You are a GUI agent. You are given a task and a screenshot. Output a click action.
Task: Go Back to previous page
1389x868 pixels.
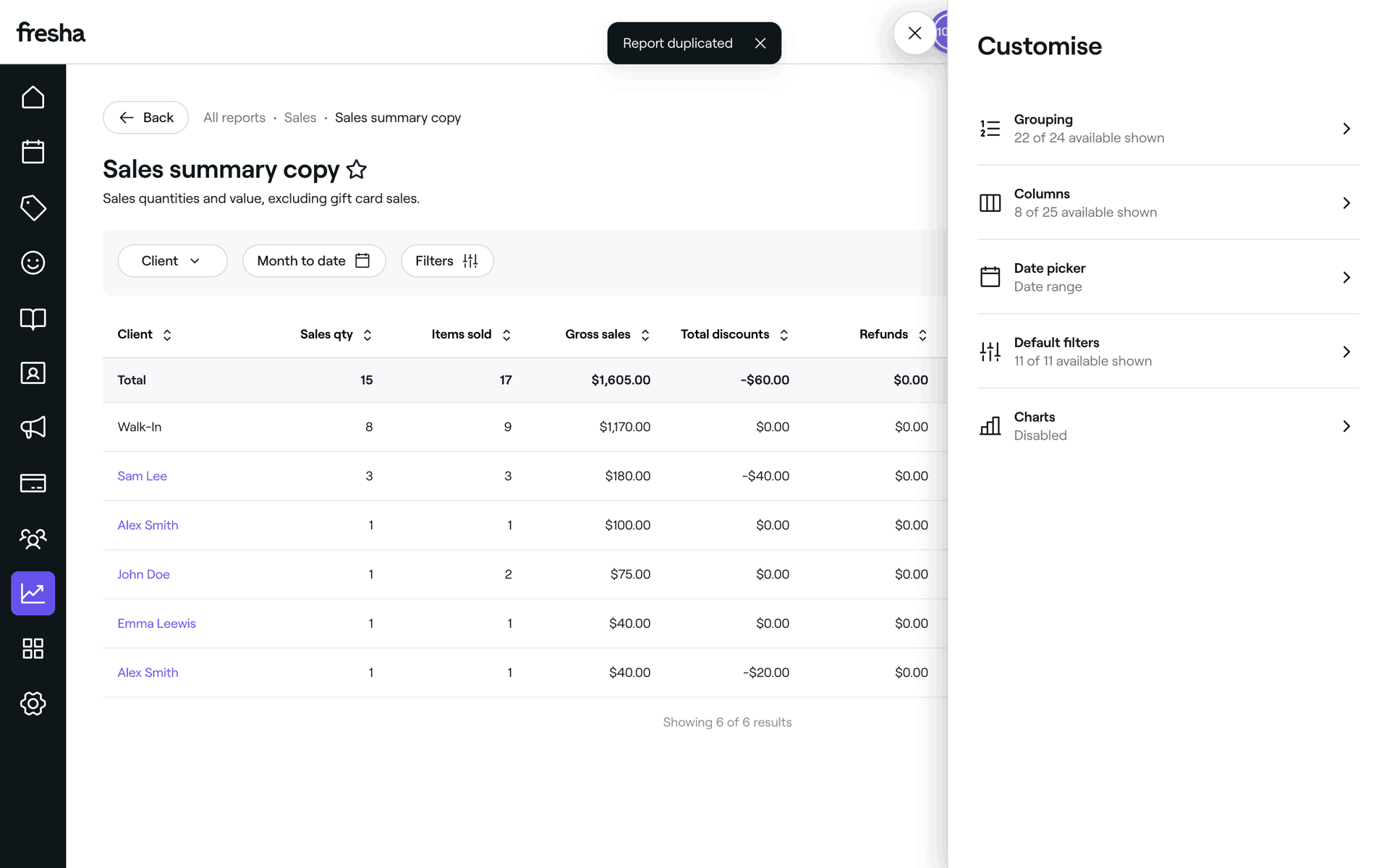[x=145, y=117]
